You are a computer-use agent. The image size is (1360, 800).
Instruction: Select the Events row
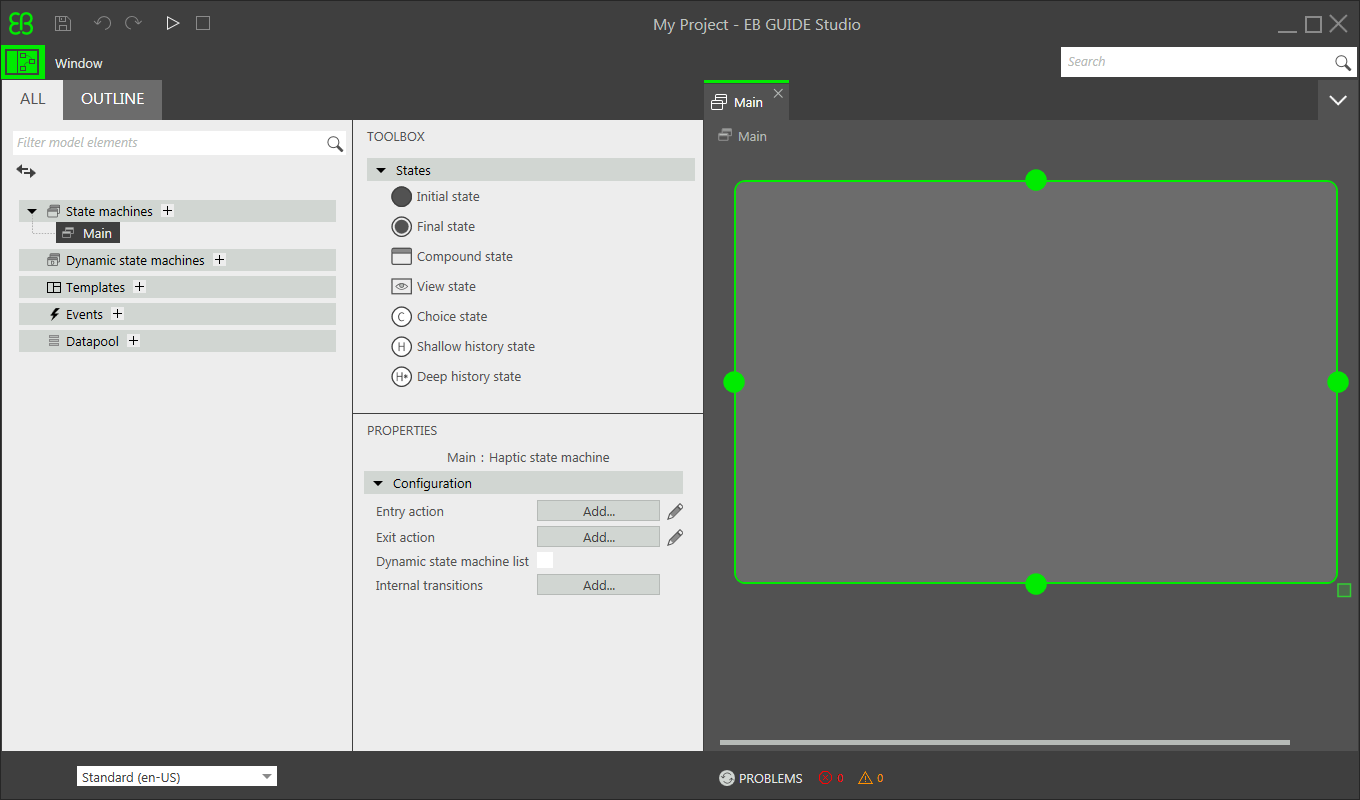(177, 314)
